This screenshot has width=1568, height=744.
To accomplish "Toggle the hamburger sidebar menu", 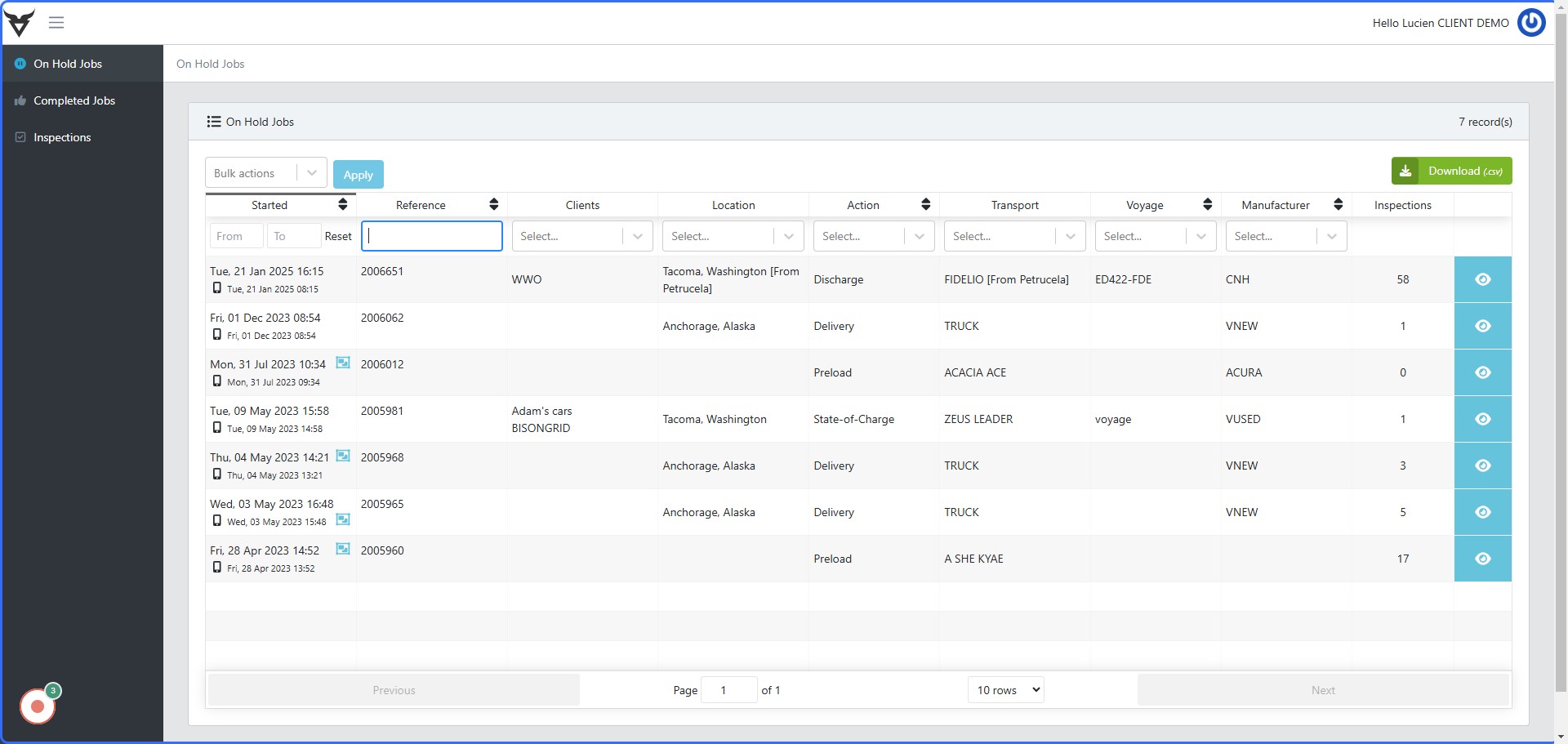I will (56, 23).
